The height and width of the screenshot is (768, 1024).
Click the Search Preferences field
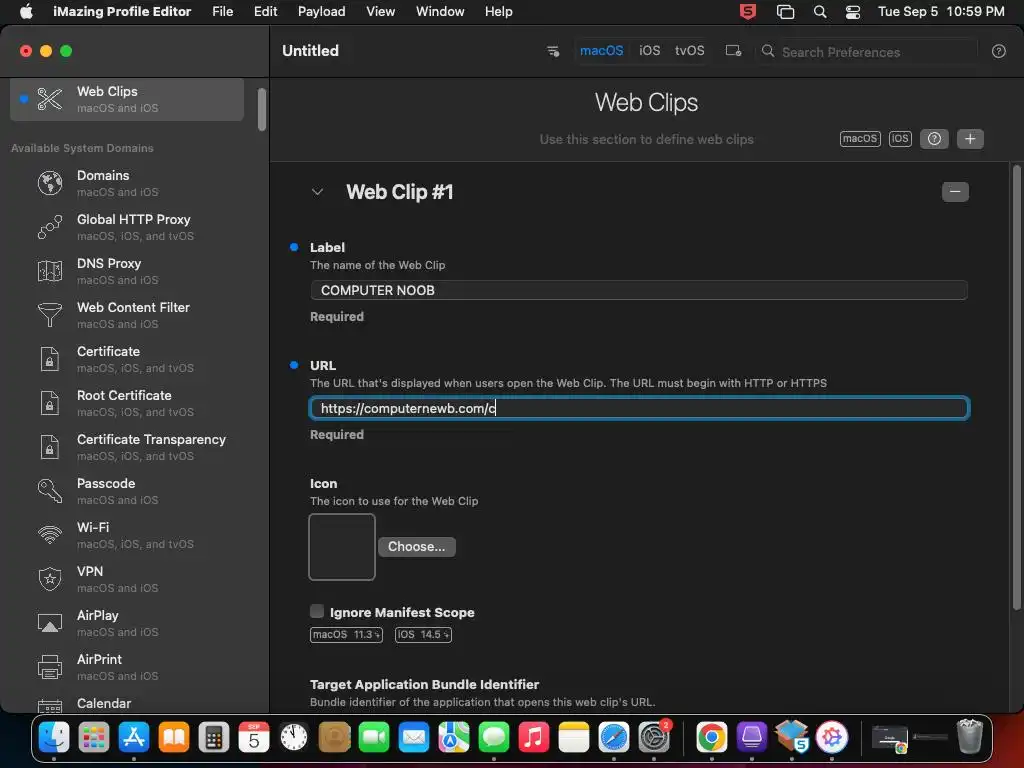coord(869,52)
